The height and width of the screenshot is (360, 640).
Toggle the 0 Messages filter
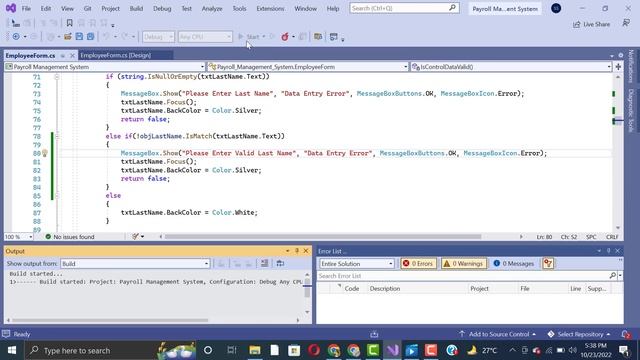pyautogui.click(x=514, y=264)
